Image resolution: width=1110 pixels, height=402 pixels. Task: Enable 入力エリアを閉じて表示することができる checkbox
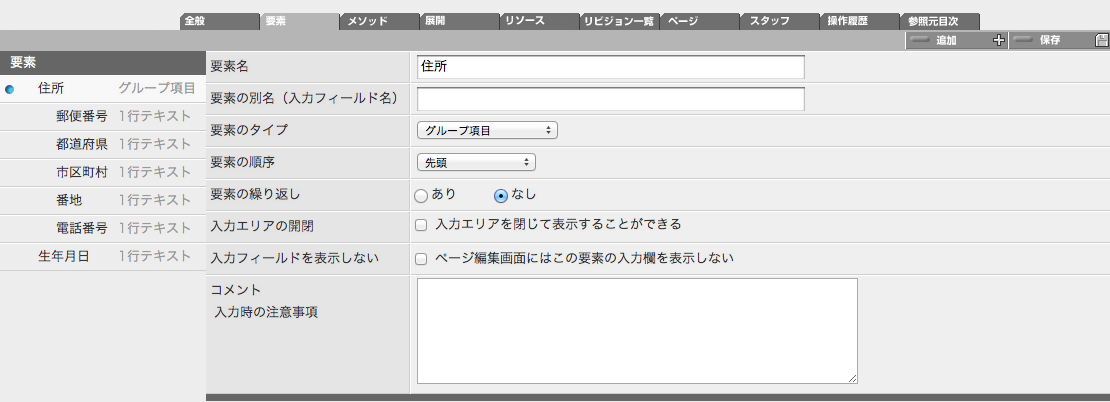[422, 225]
